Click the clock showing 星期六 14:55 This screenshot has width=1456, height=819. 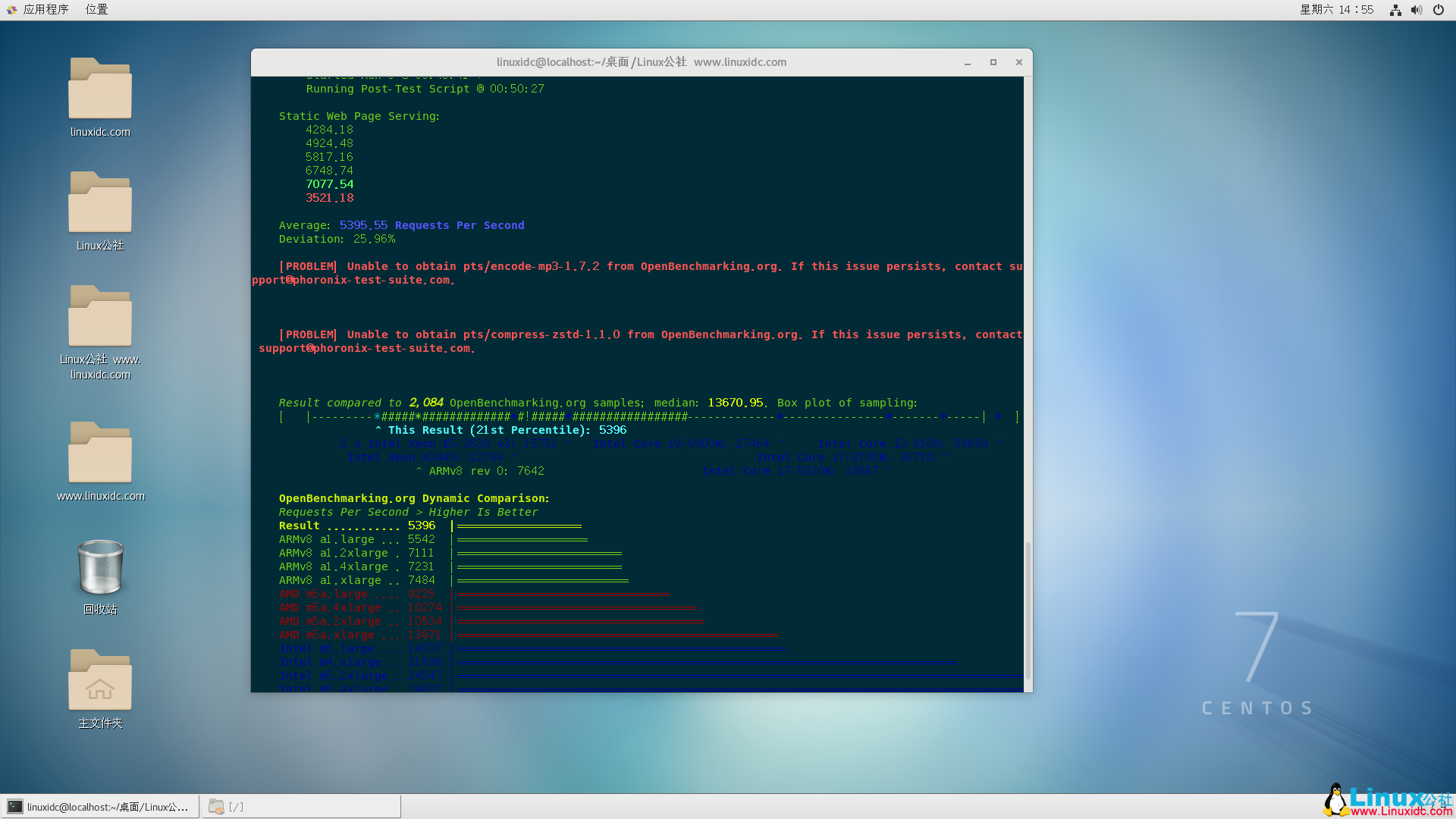point(1336,9)
